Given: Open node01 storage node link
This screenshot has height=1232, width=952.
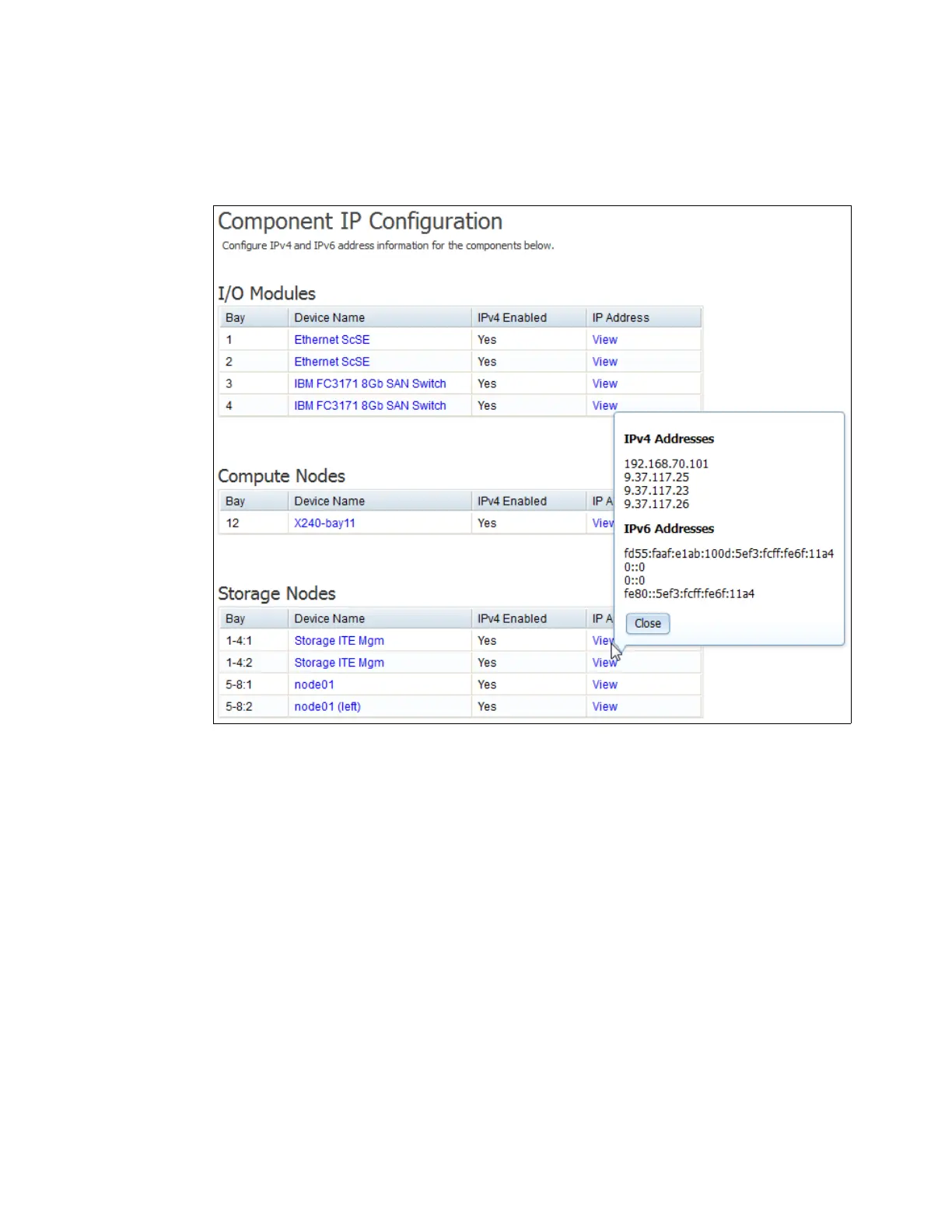Looking at the screenshot, I should click(314, 684).
